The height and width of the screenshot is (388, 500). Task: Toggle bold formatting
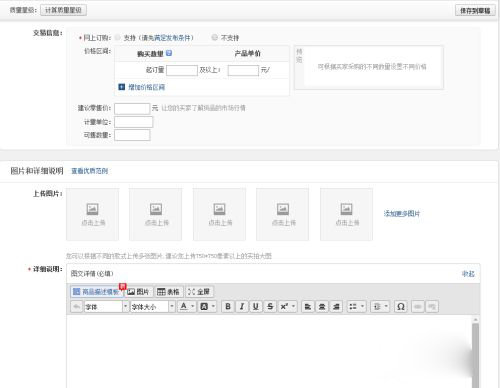(228, 307)
